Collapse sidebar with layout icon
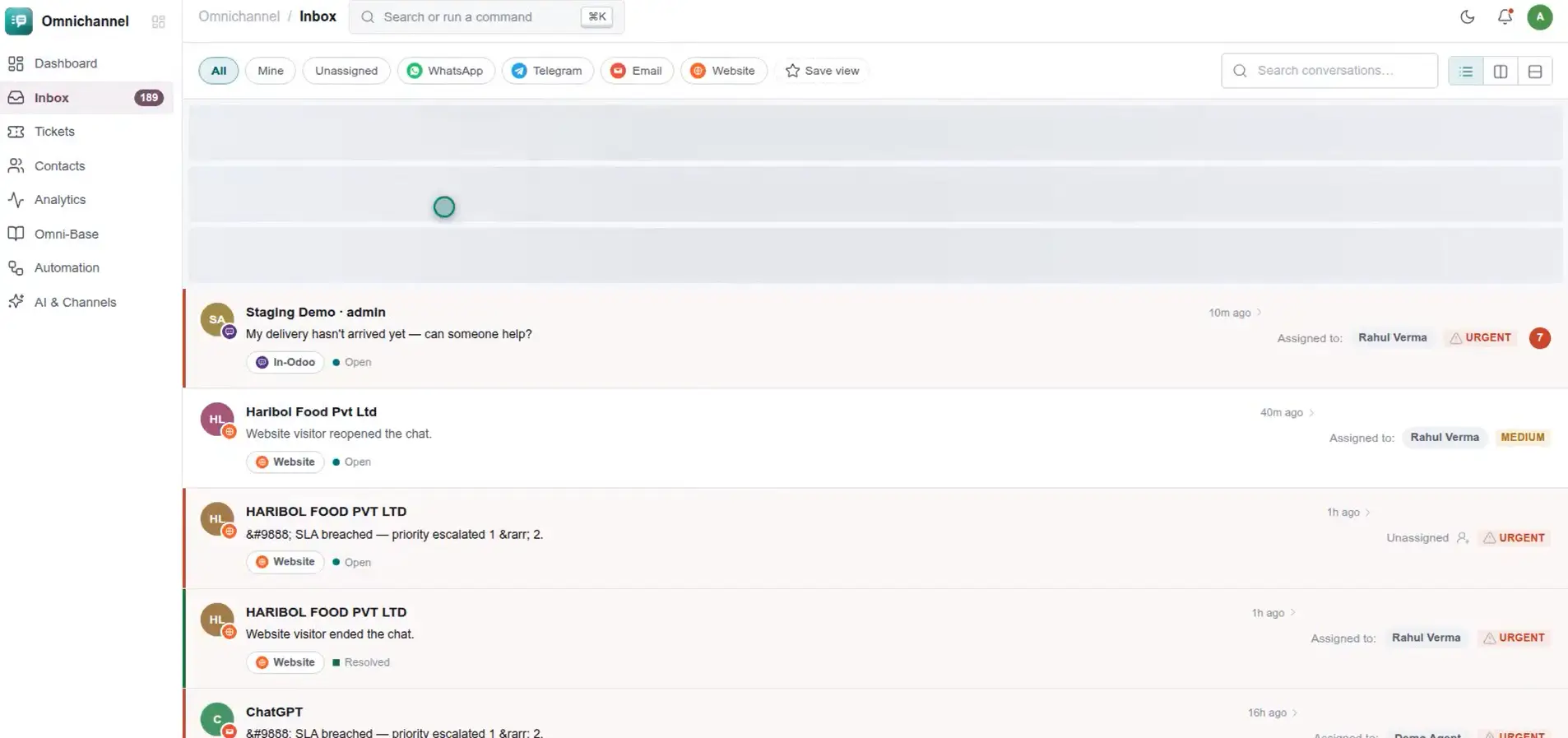 tap(159, 21)
